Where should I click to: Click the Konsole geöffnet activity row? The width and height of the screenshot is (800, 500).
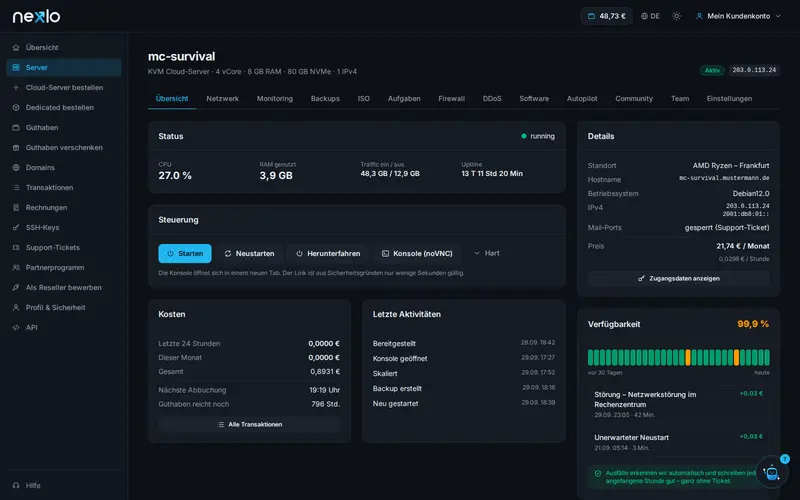tap(464, 358)
